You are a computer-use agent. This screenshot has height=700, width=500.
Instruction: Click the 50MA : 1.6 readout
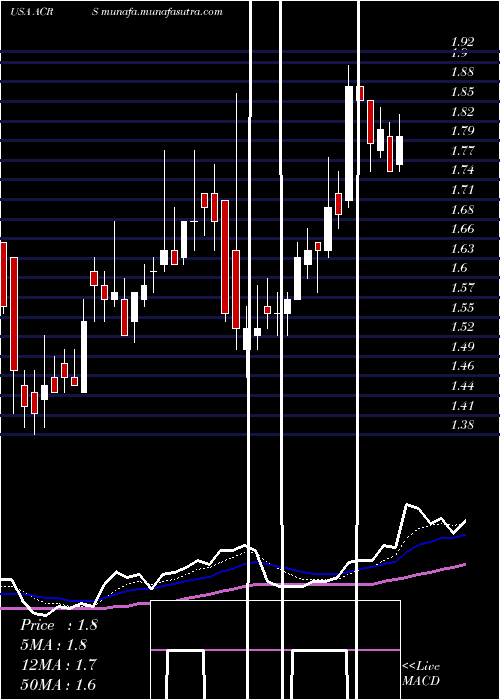(58, 684)
